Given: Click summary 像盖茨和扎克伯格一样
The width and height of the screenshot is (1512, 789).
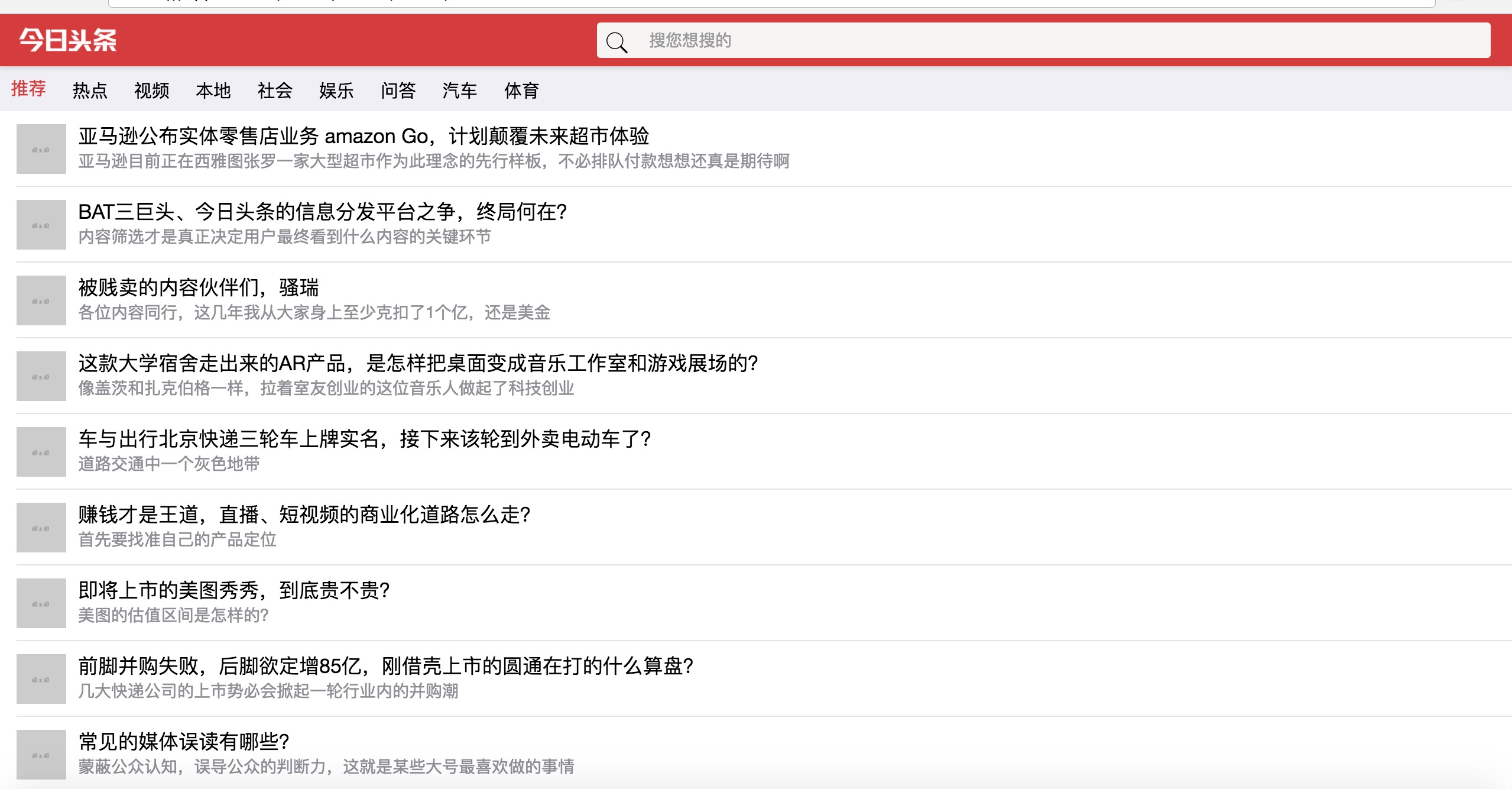Looking at the screenshot, I should click(x=326, y=388).
